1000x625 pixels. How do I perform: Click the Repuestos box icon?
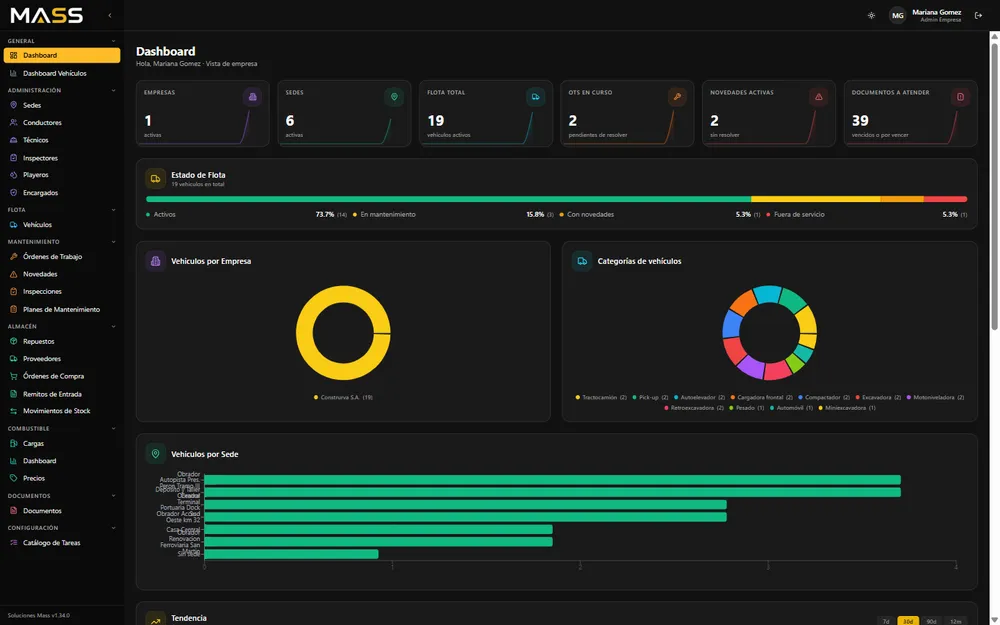click(x=13, y=341)
